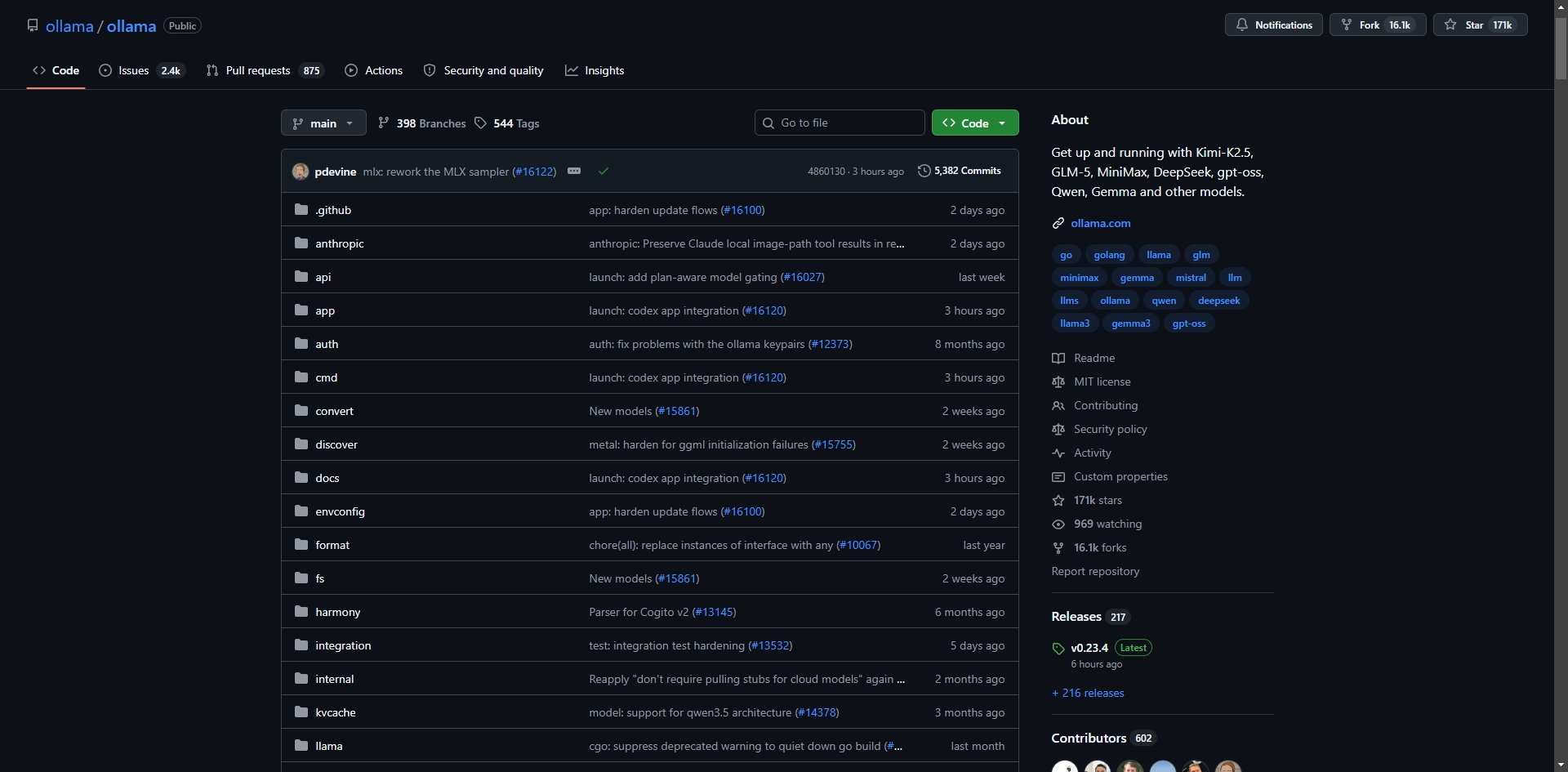Viewport: 1568px width, 772px height.
Task: Click the Activity pulse icon
Action: click(x=1058, y=453)
